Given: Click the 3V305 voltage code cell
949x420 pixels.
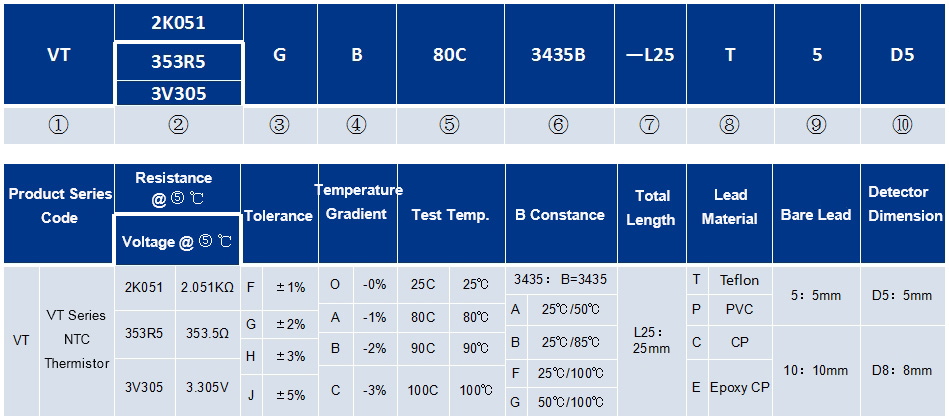Looking at the screenshot, I should coord(179,93).
